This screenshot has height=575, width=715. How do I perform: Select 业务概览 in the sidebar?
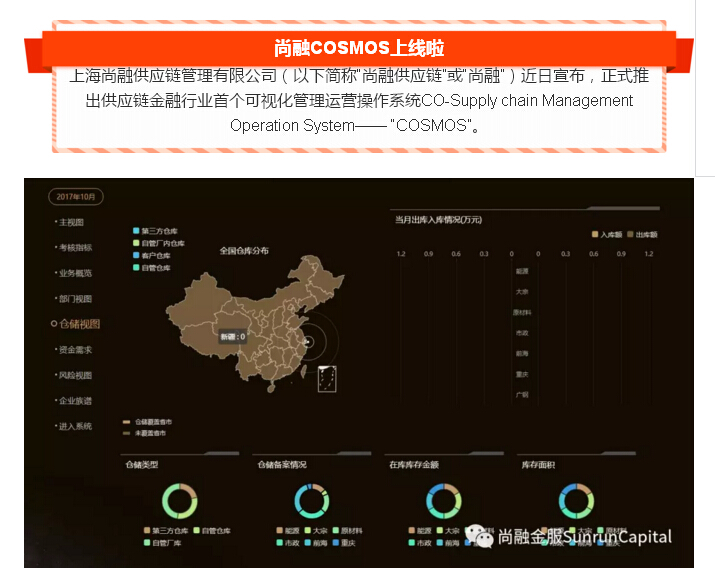coord(75,273)
